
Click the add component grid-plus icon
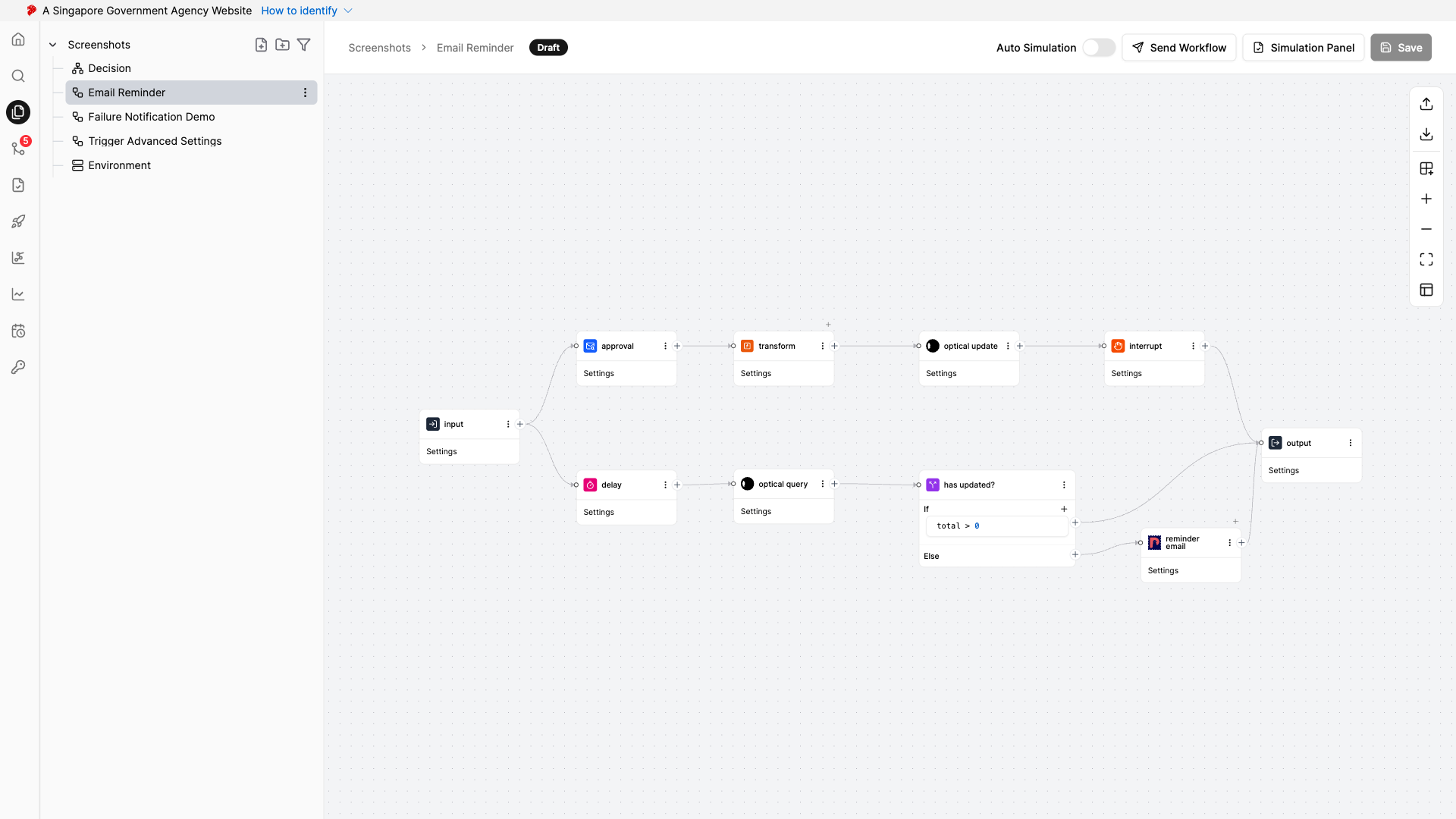[1426, 168]
